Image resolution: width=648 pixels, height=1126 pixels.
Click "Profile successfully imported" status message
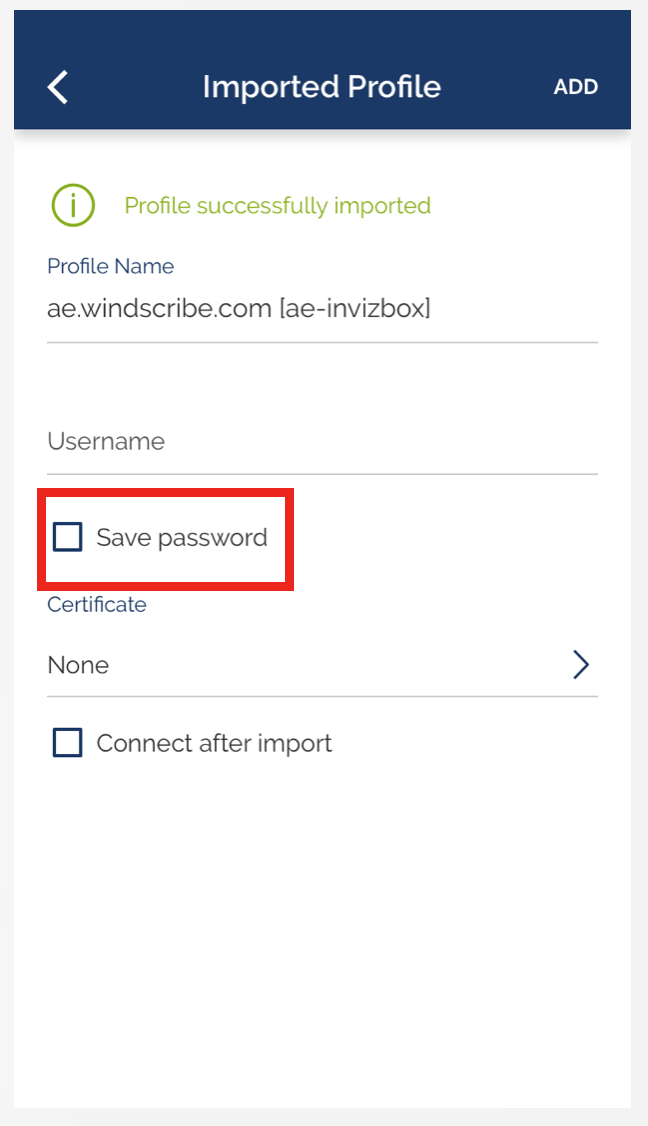pyautogui.click(x=277, y=206)
